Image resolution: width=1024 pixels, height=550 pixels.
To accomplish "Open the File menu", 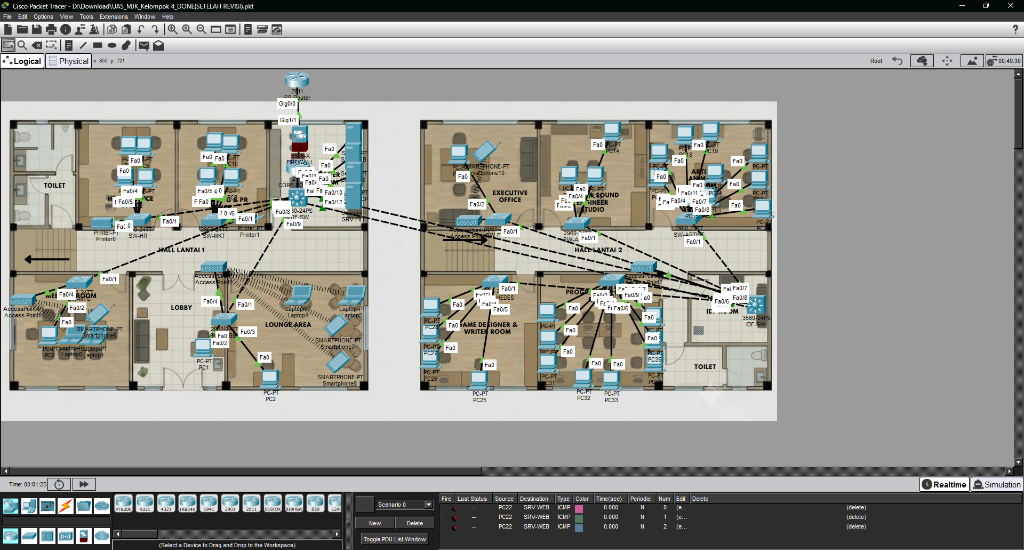I will tap(8, 16).
